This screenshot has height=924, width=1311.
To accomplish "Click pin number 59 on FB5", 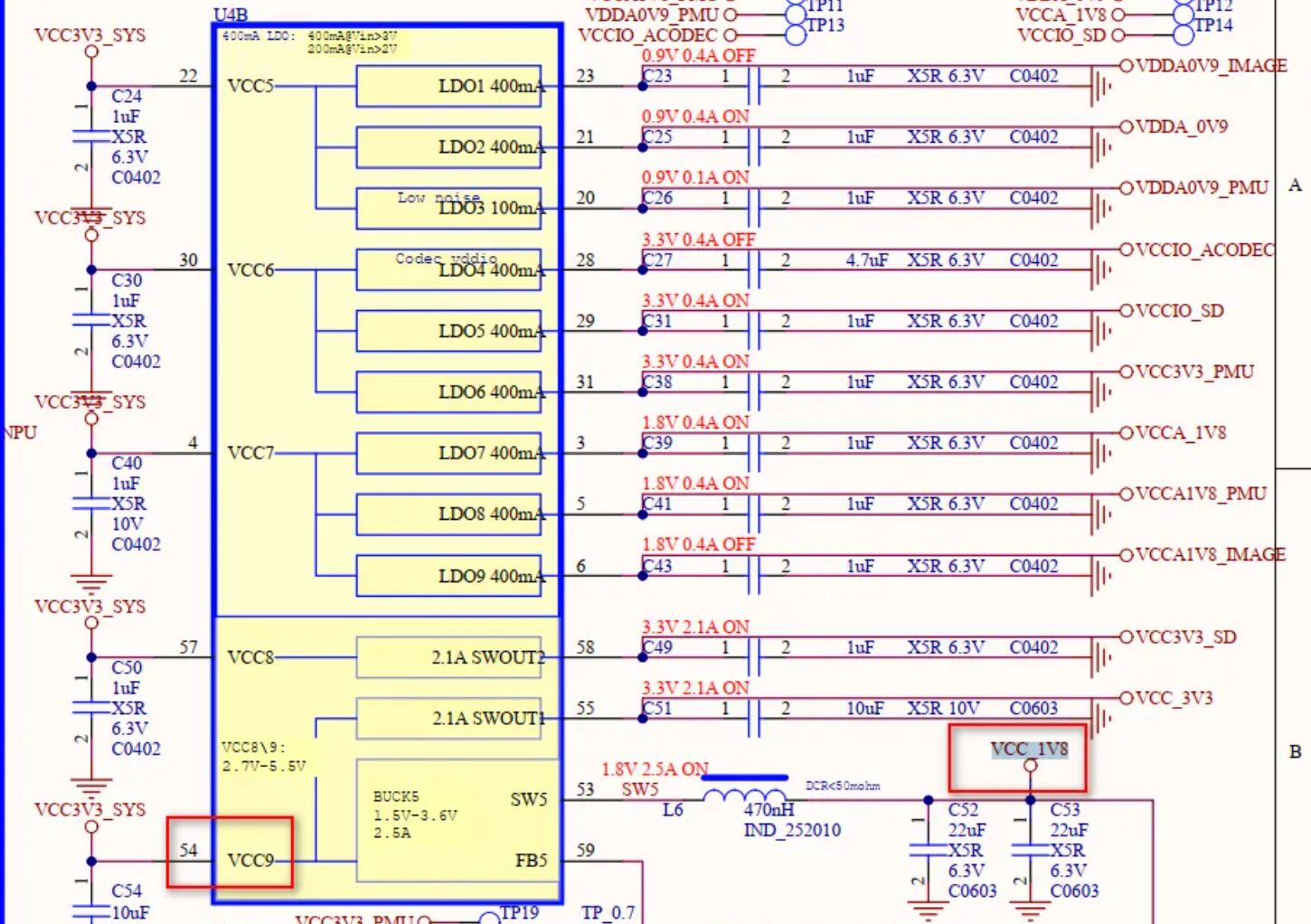I will click(586, 850).
